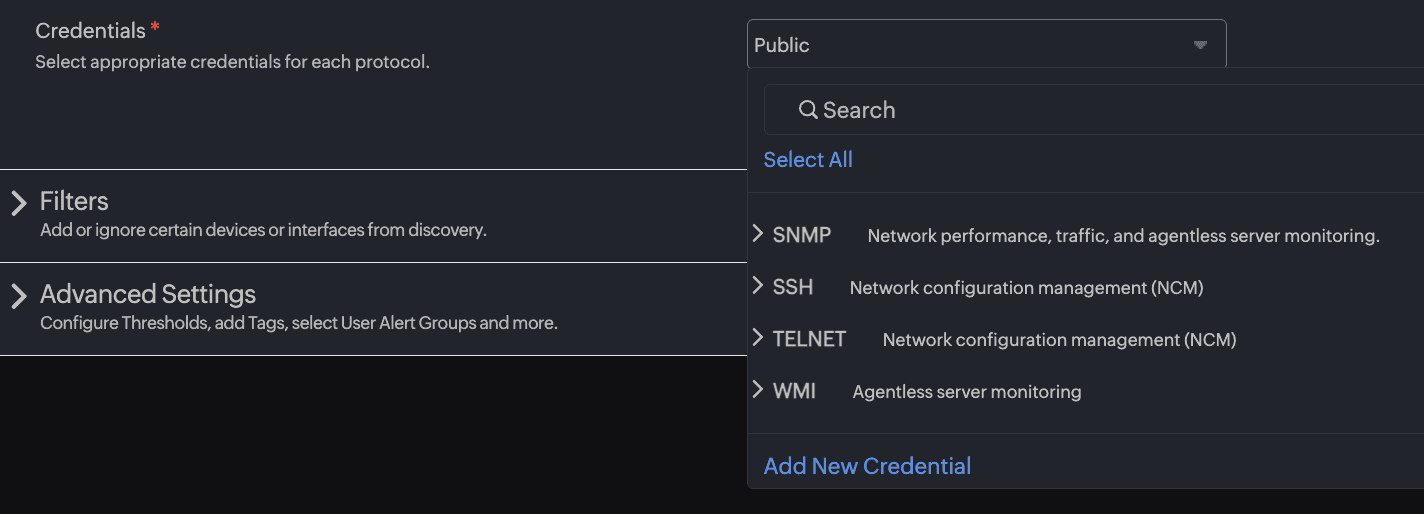Viewport: 1424px width, 514px height.
Task: Click the SNMP network performance description text
Action: (1123, 236)
